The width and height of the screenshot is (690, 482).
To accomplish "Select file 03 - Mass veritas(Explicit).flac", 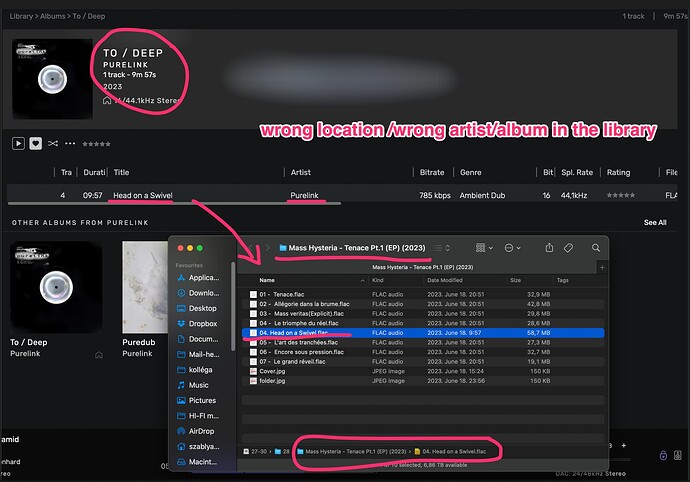I will [x=422, y=314].
